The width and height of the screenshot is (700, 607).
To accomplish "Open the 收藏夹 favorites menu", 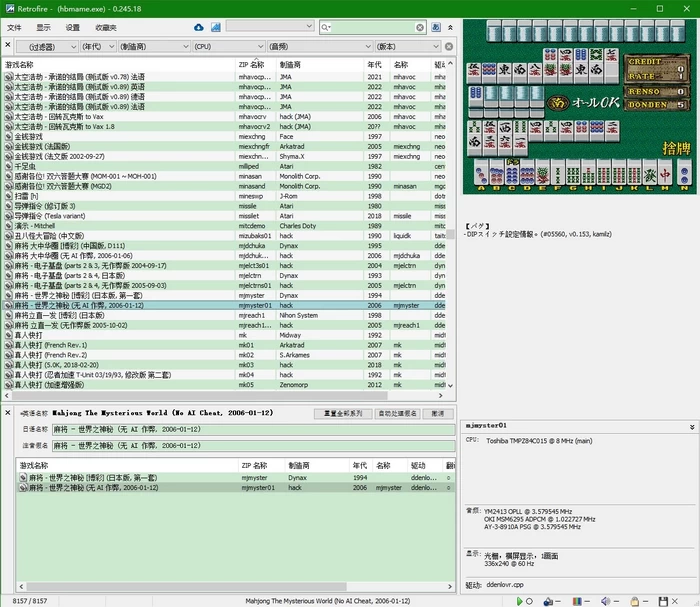I will click(106, 27).
